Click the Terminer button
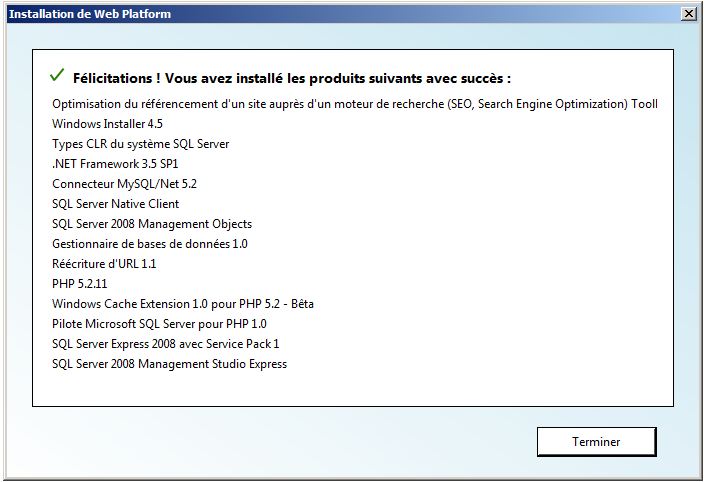 tap(596, 442)
